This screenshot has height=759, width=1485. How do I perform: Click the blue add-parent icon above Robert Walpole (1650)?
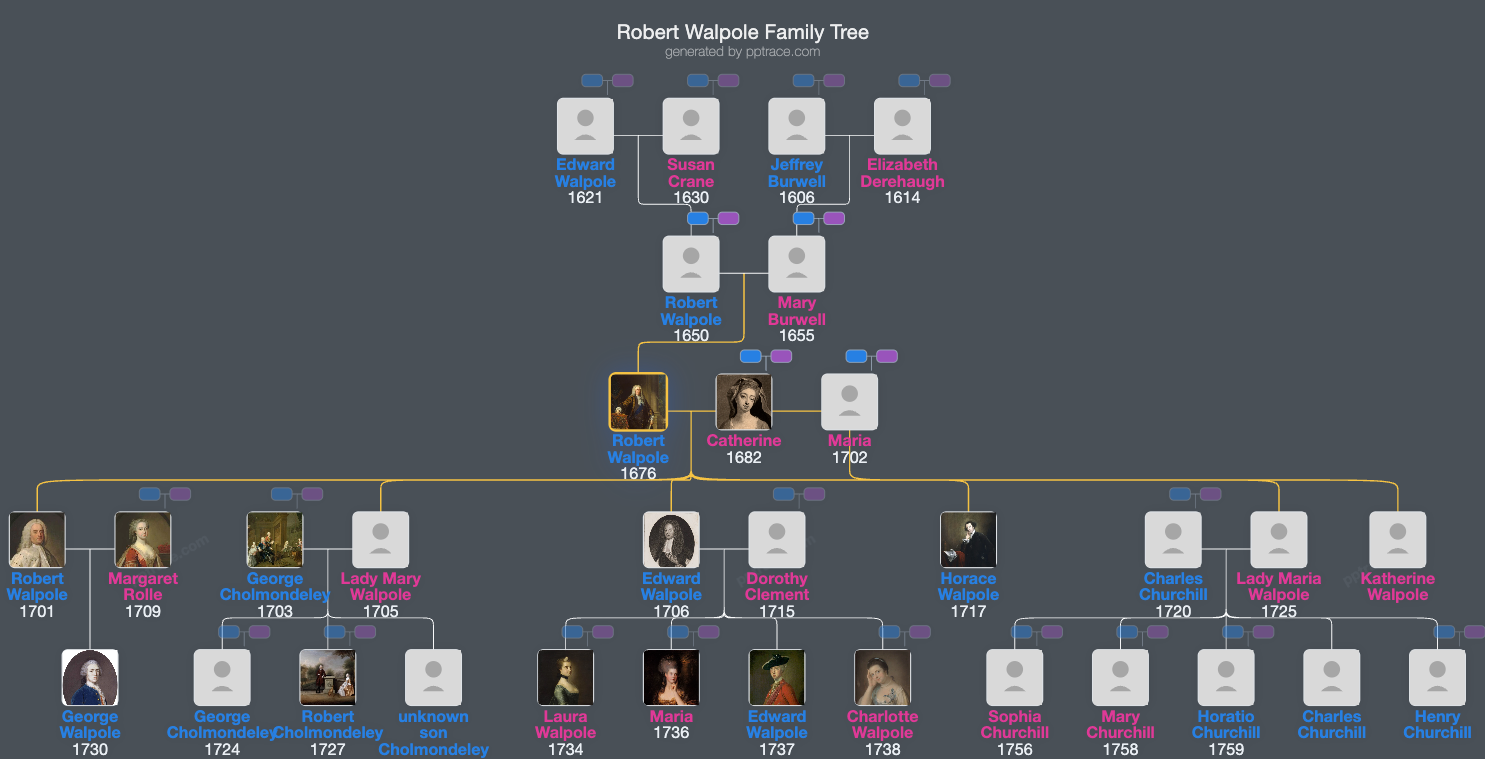point(698,217)
